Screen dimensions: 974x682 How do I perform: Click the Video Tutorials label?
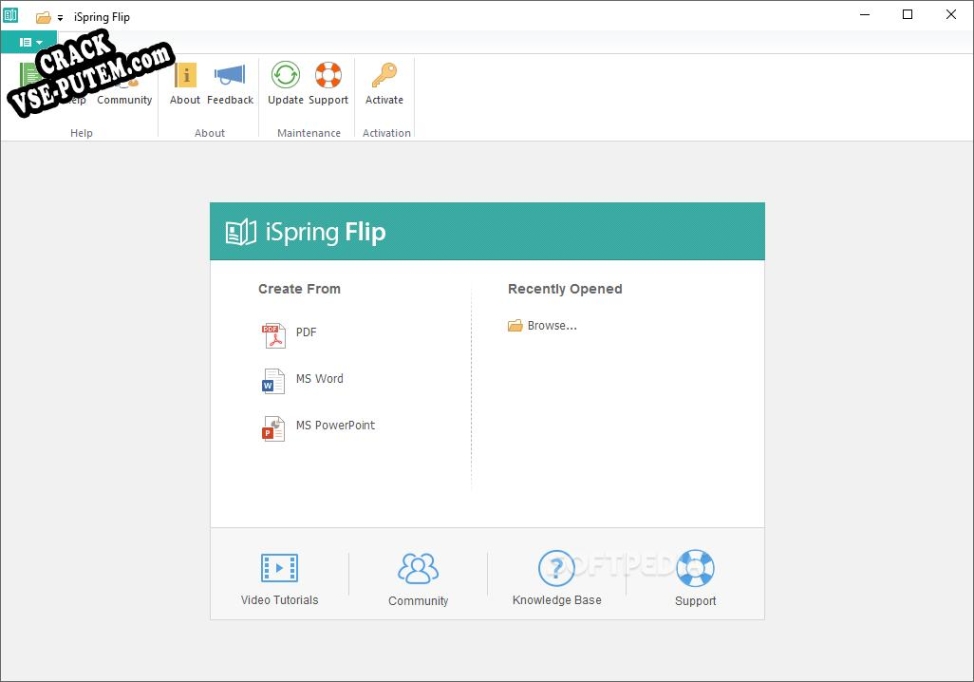280,600
